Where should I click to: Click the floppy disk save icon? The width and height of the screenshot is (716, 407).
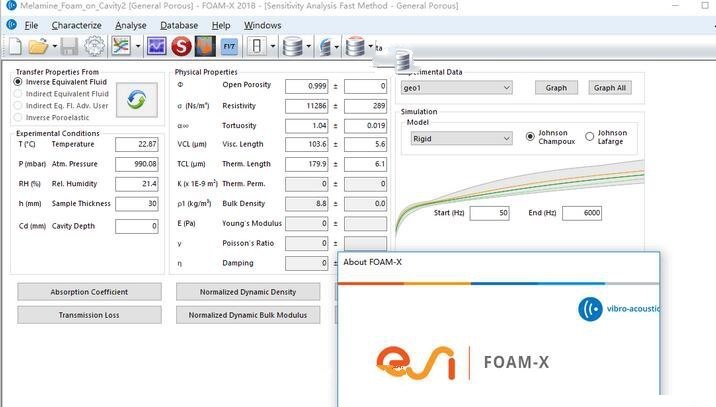click(x=69, y=47)
